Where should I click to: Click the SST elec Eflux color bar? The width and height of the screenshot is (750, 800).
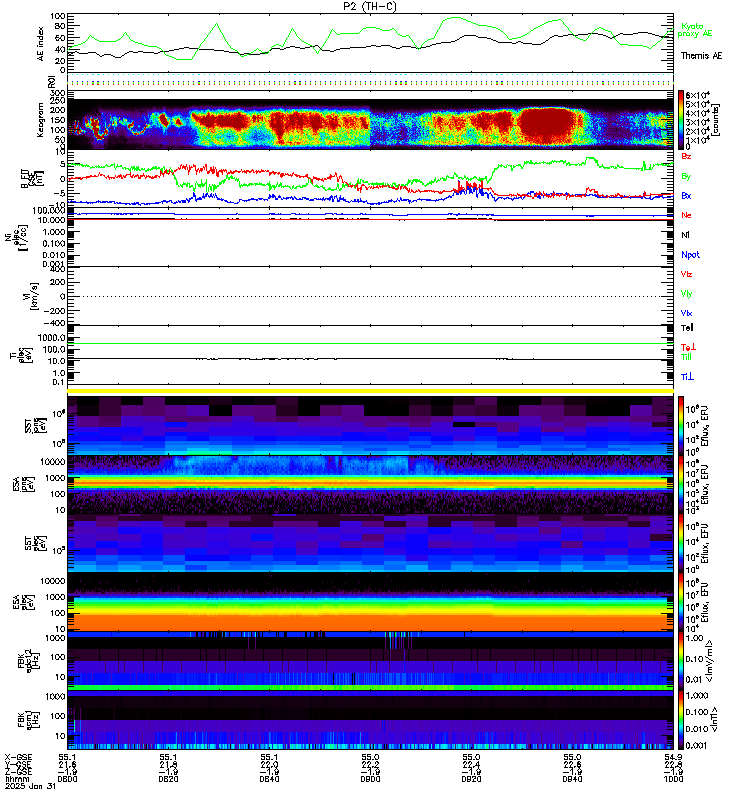pyautogui.click(x=681, y=543)
